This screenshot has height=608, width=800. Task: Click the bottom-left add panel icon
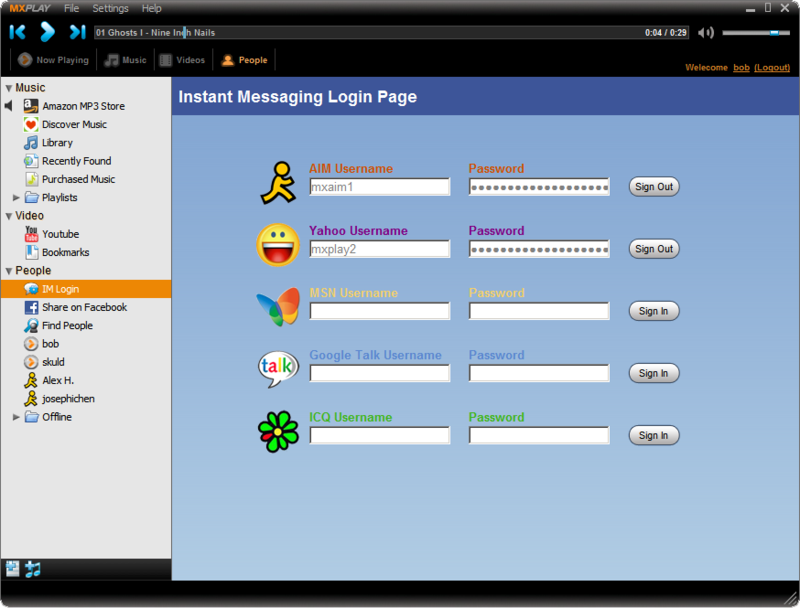tap(12, 569)
